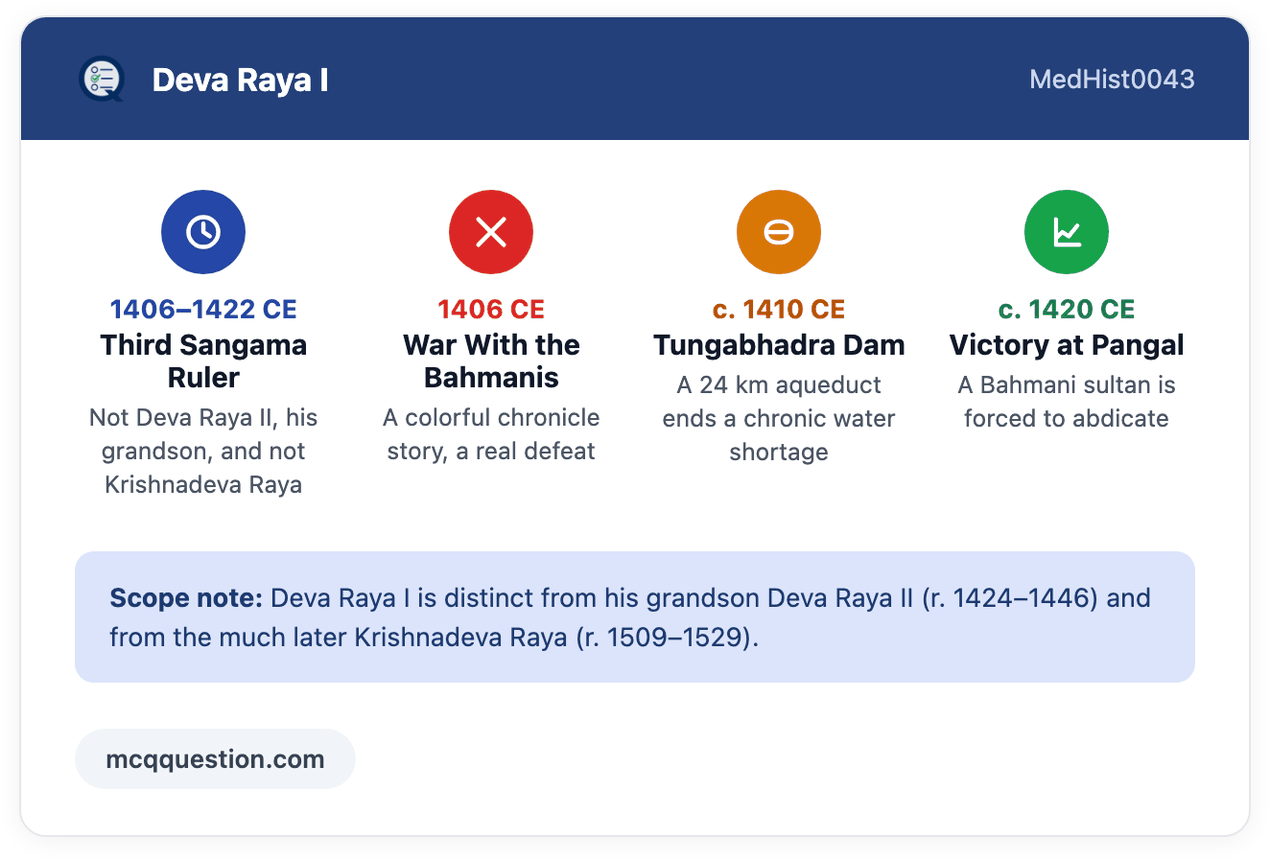
Task: Click the orange dam circle icon
Action: (779, 232)
